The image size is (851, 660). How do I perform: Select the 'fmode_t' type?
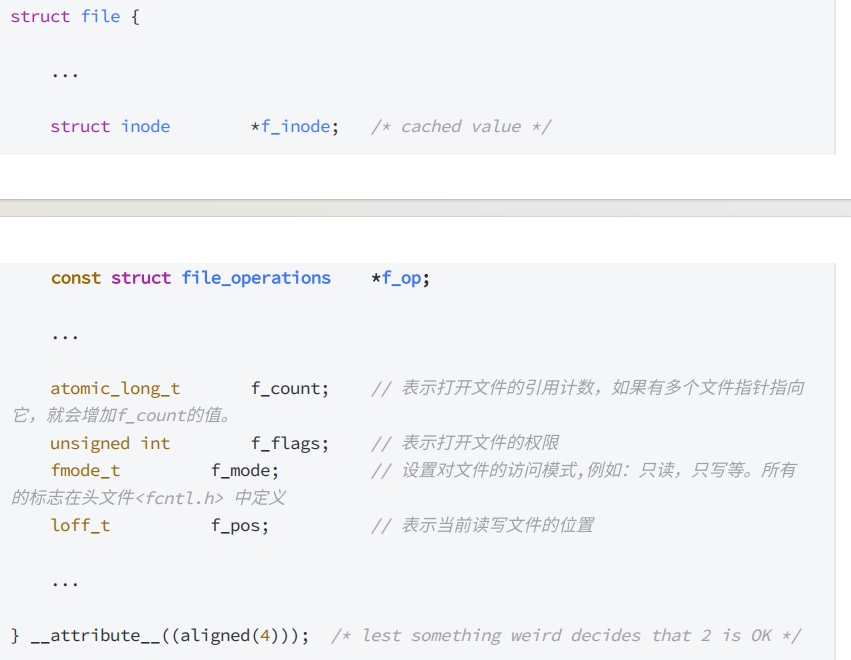click(85, 471)
